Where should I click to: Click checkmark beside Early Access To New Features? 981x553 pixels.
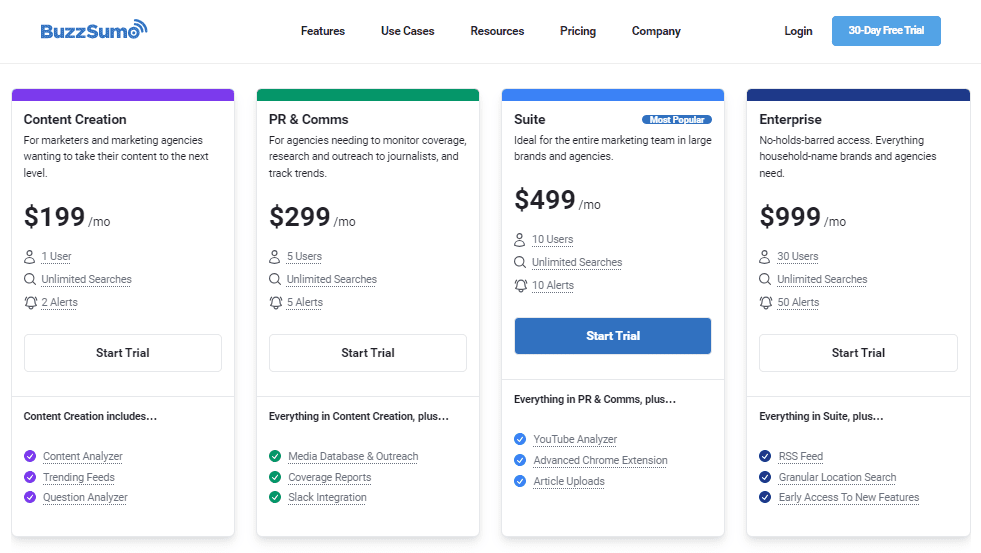click(765, 497)
